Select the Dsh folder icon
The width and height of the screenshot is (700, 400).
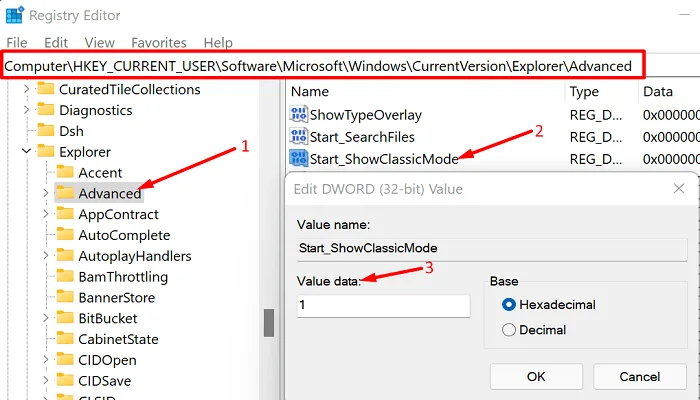point(46,130)
